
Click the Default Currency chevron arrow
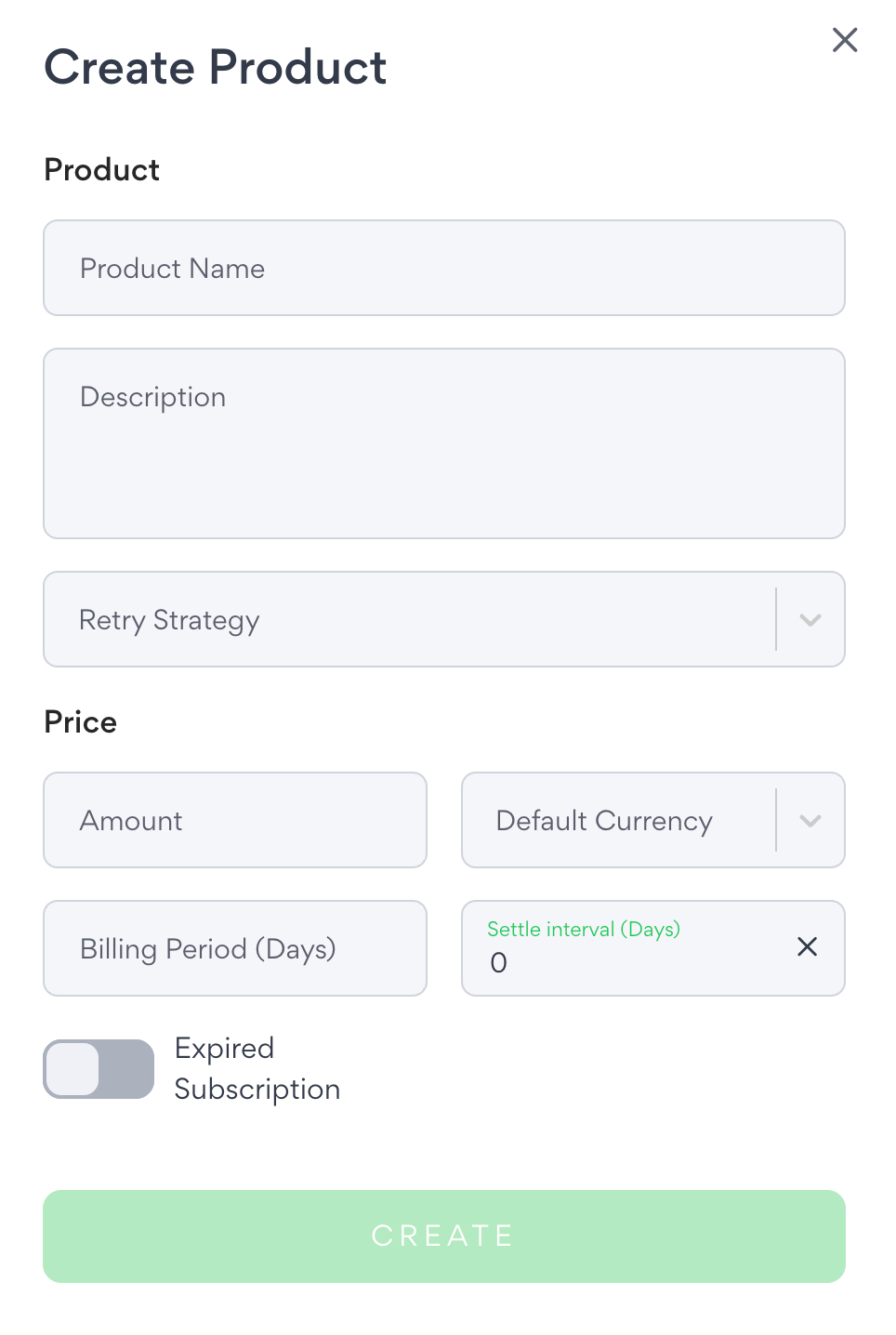(x=810, y=821)
